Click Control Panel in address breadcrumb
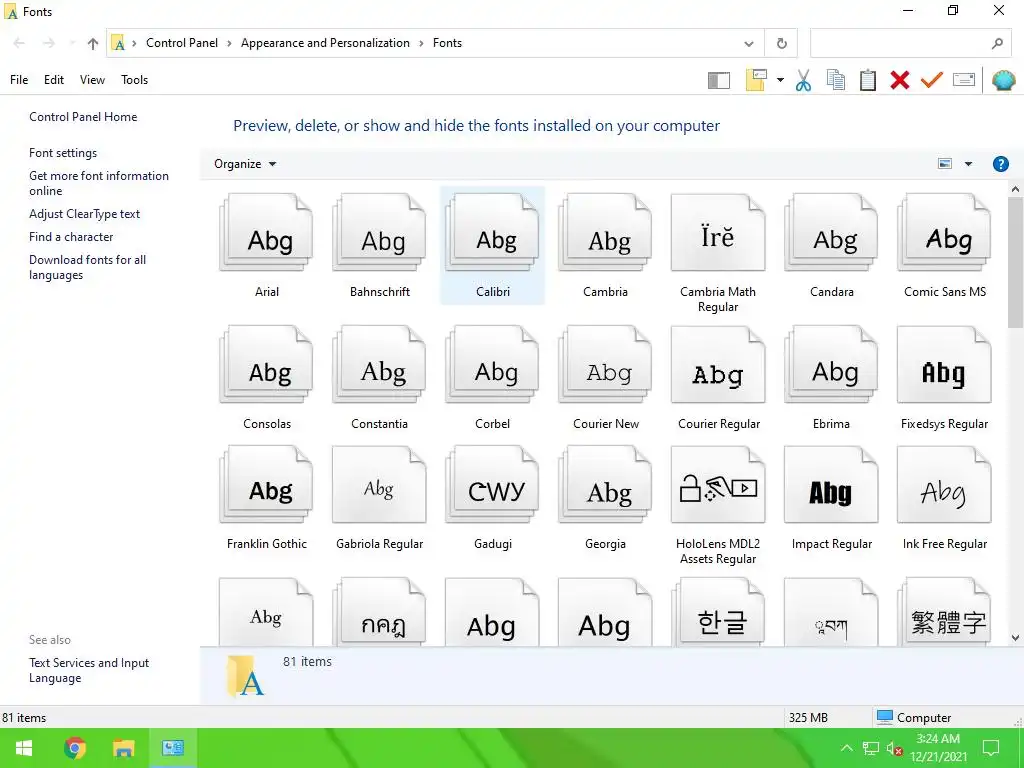Viewport: 1024px width, 768px height. 182,43
